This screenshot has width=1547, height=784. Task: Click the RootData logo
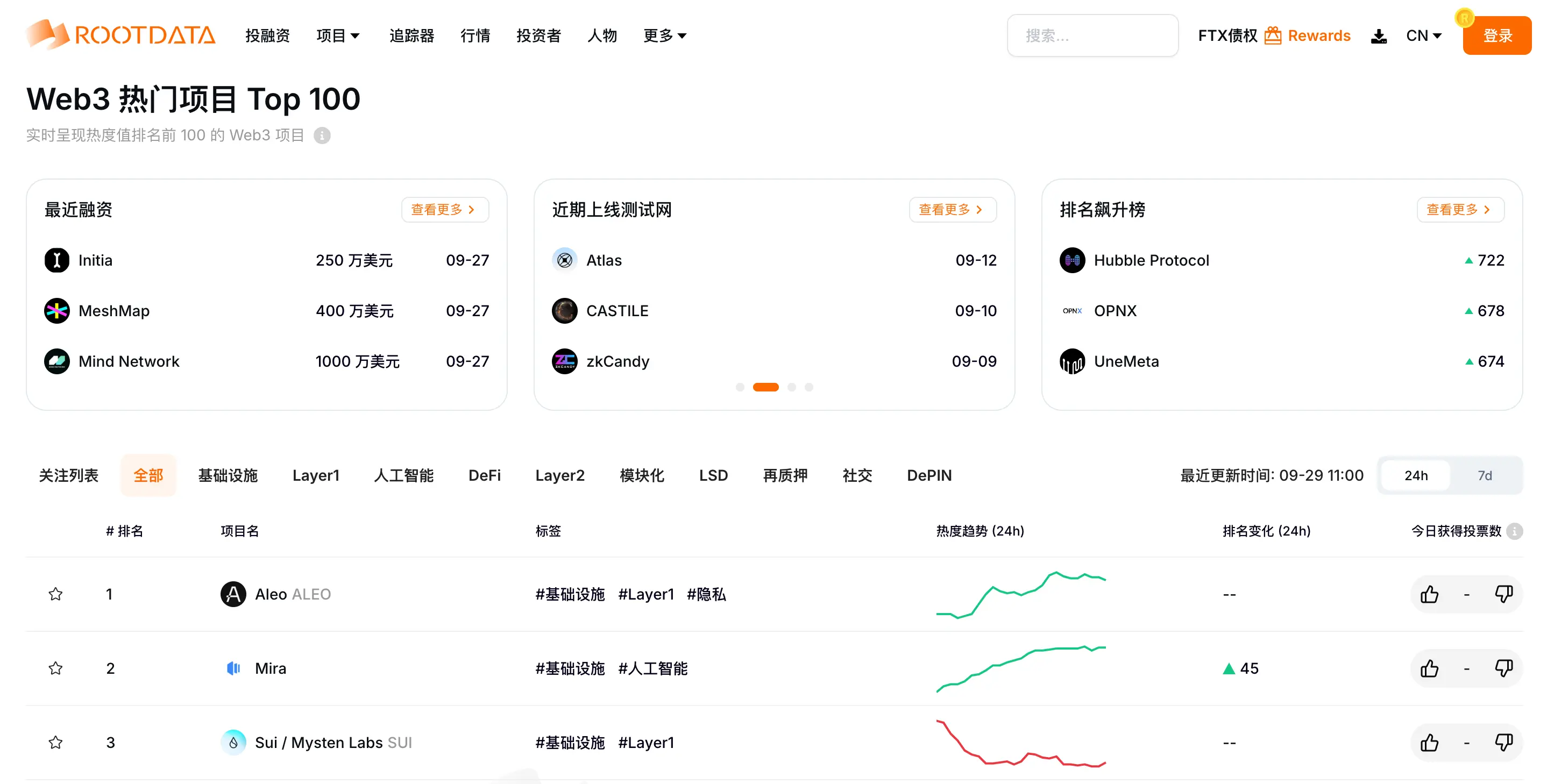point(120,35)
